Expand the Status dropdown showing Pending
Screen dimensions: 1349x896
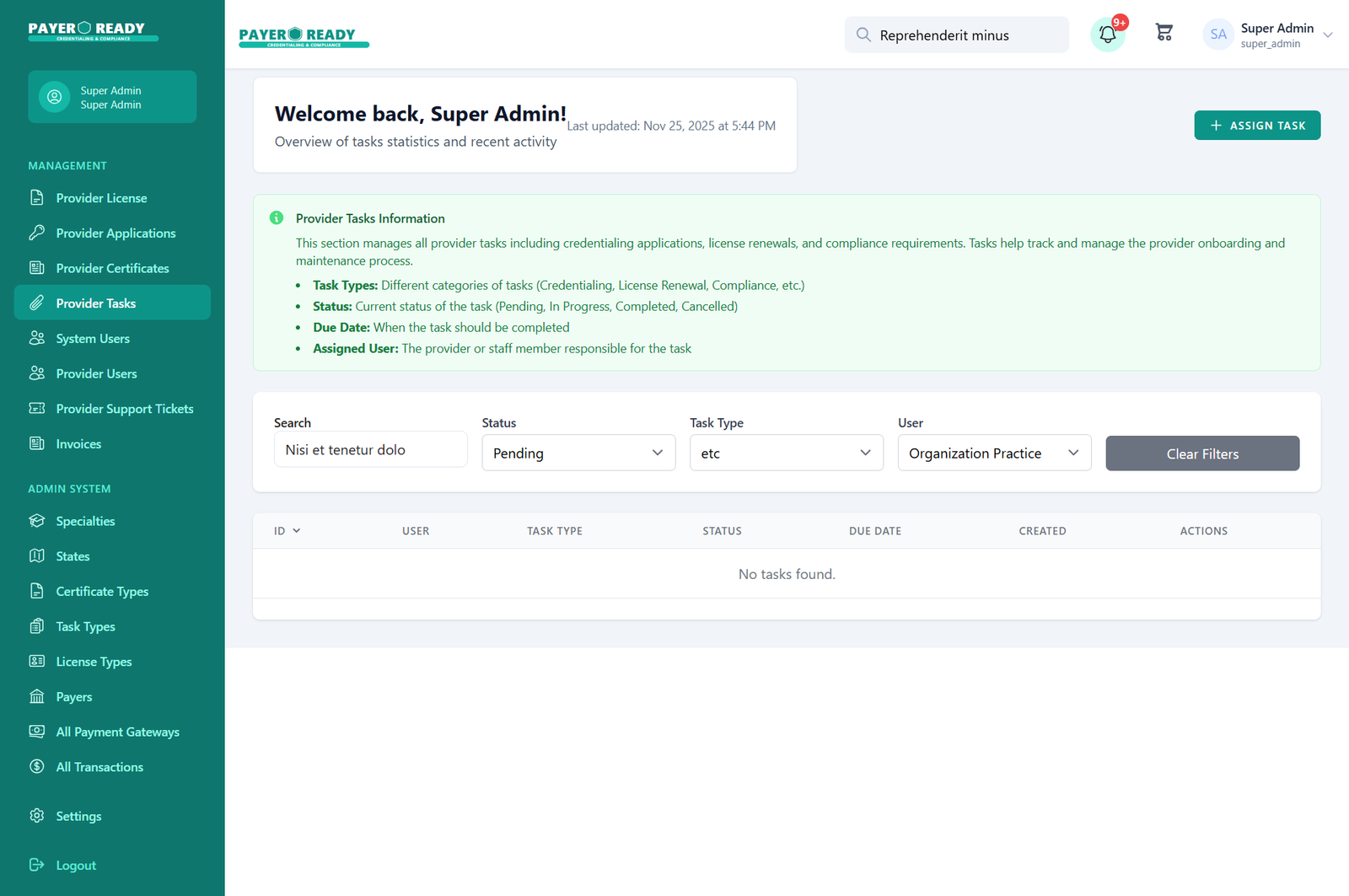tap(578, 453)
